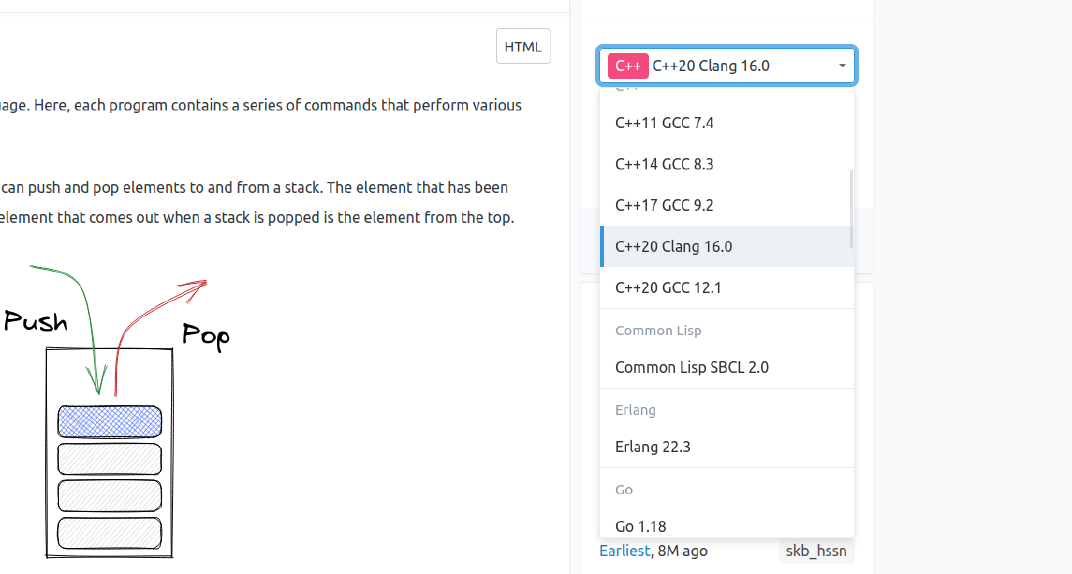Click the Go group header label
1072x574 pixels.
click(x=624, y=489)
